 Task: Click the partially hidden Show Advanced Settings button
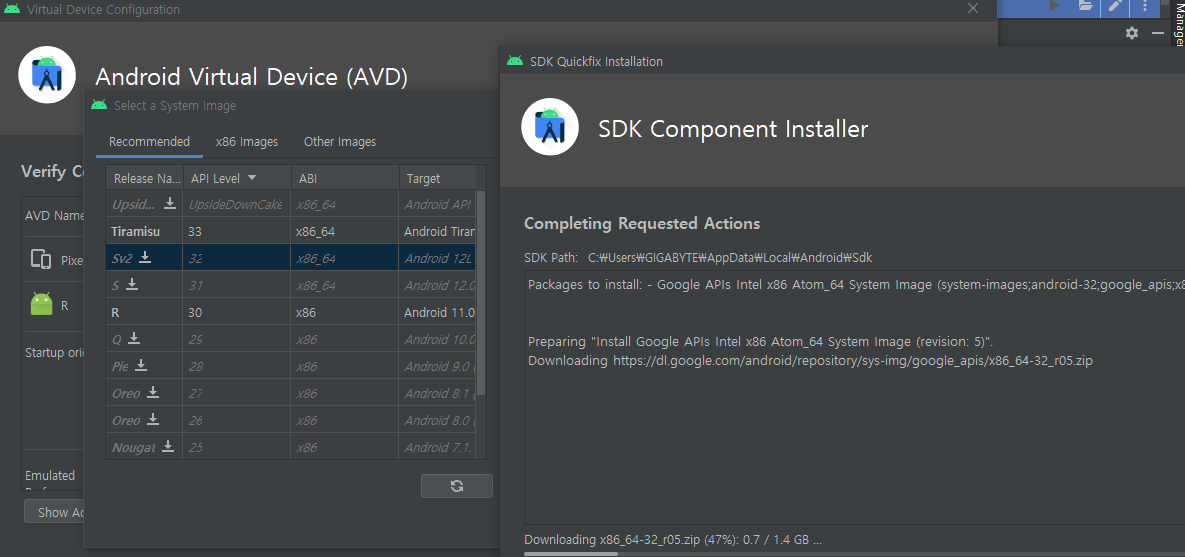(x=54, y=512)
